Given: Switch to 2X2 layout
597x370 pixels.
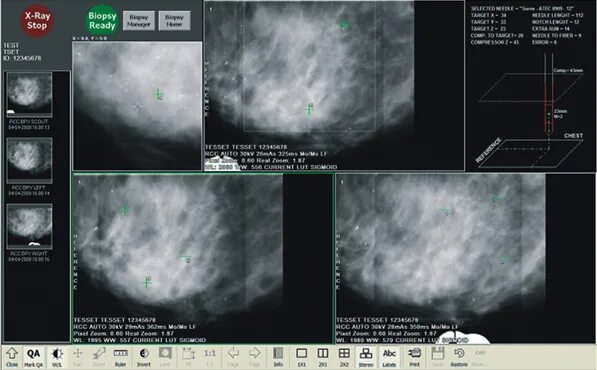Looking at the screenshot, I should [x=344, y=357].
